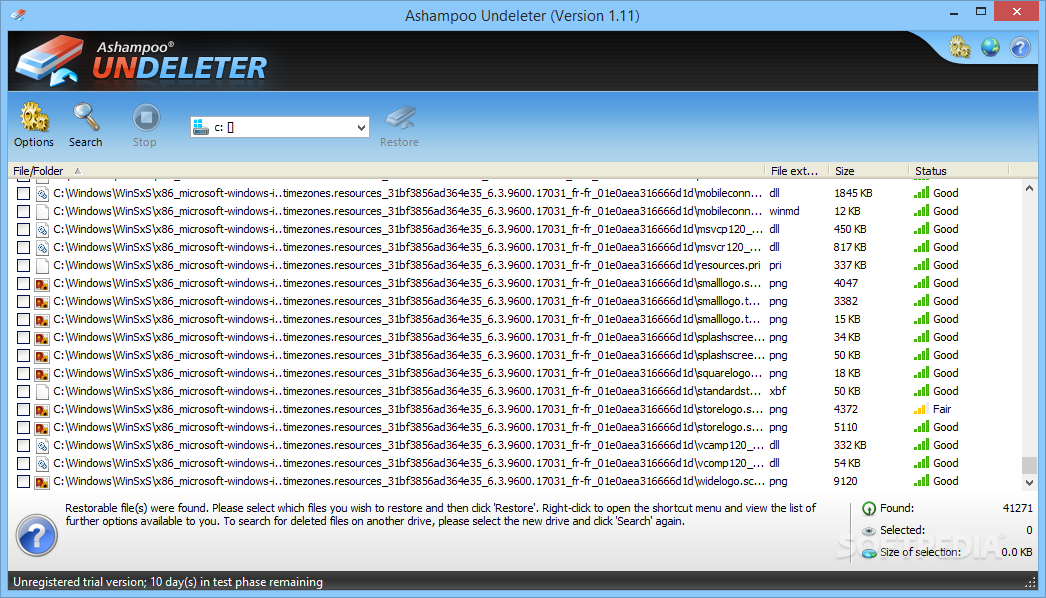Click the scrollbar up arrow of file list
Screen dimensions: 1046x598
[1029, 189]
